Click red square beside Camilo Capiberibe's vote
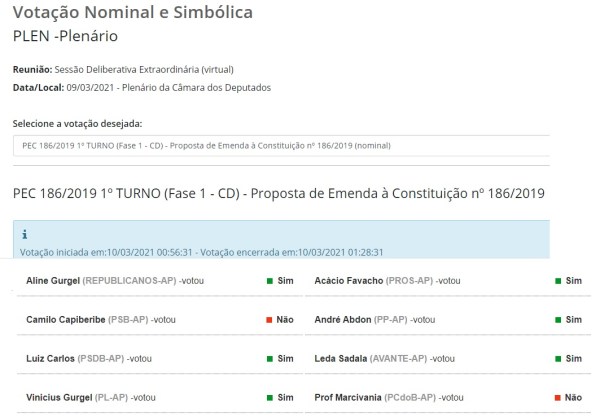Screen dimensions: 600x417 click(x=269, y=320)
